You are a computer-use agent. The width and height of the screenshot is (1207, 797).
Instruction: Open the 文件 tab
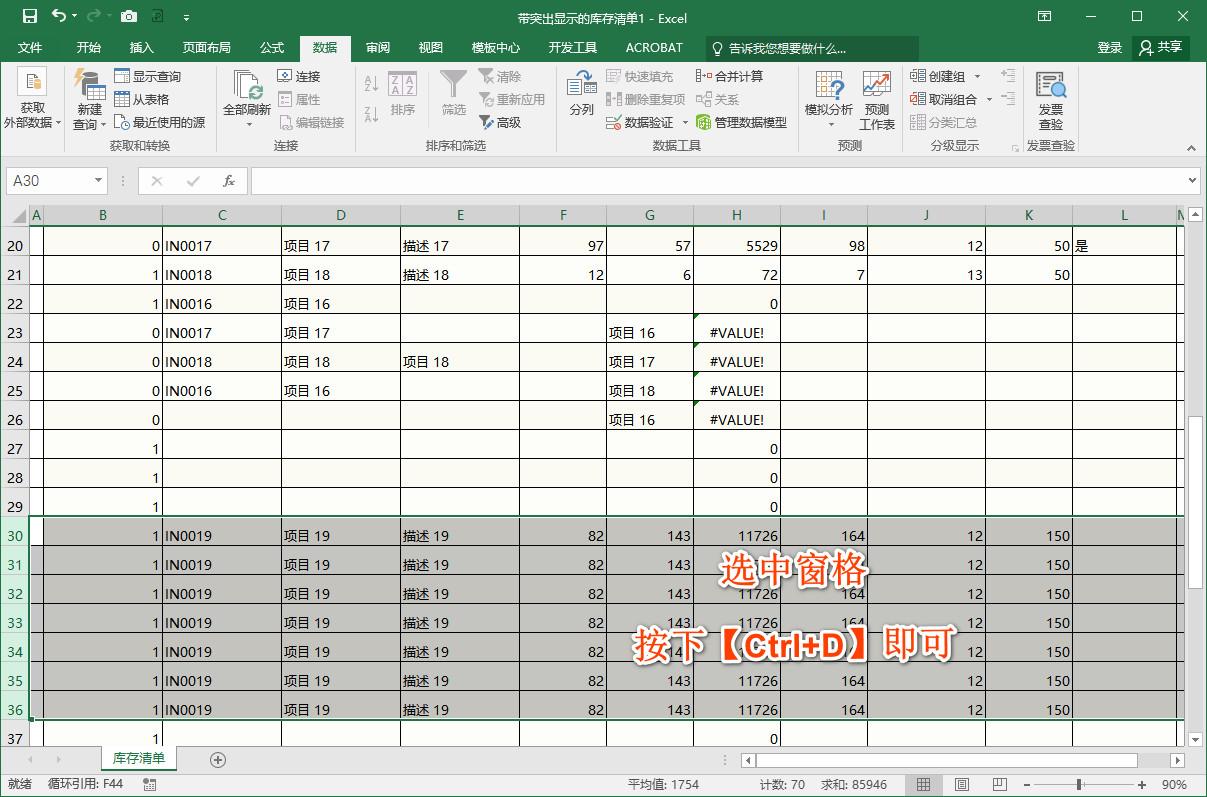[30, 47]
